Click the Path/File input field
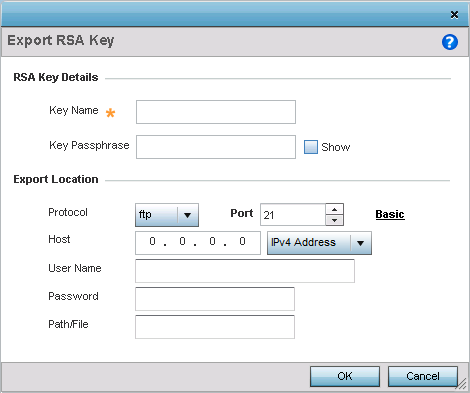The width and height of the screenshot is (470, 393). [215, 327]
